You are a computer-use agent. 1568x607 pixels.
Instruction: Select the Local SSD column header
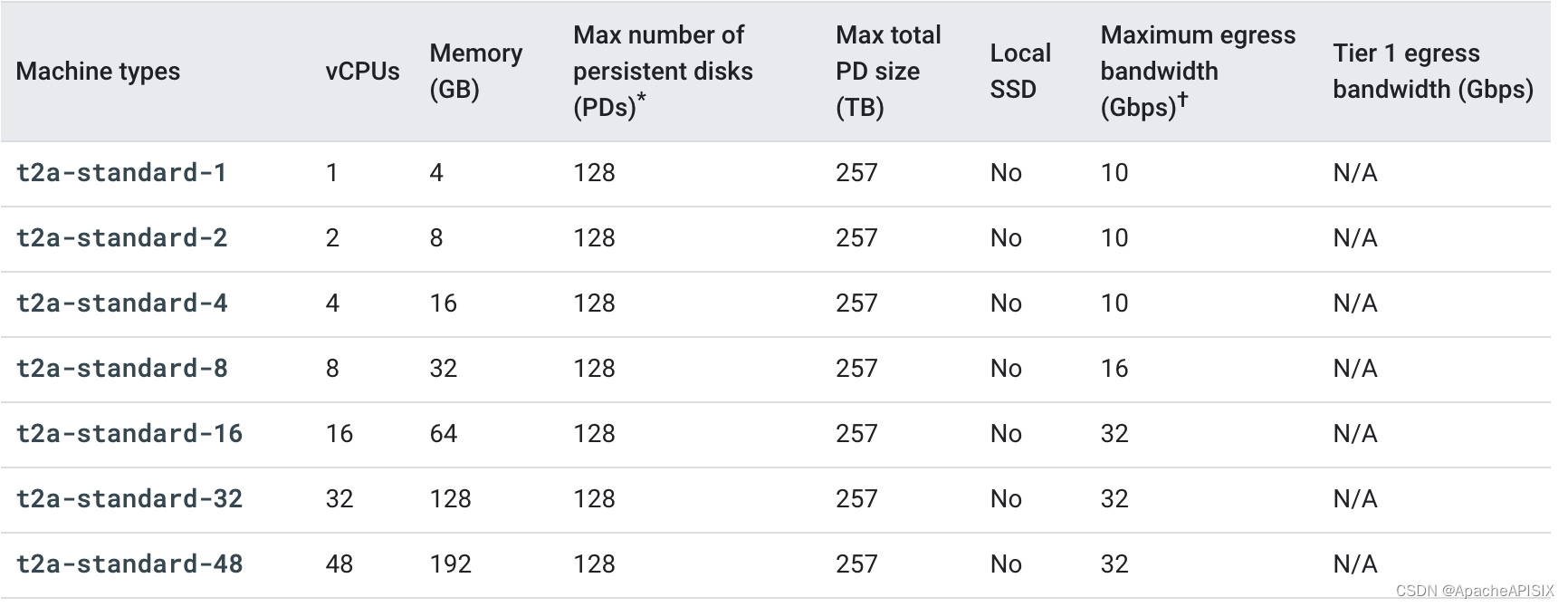click(1020, 71)
